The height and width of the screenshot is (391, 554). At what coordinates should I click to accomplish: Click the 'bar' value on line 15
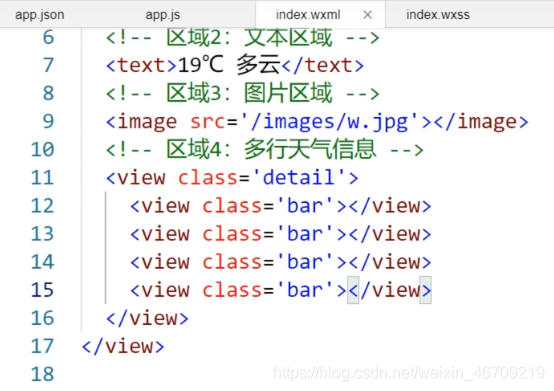(305, 290)
